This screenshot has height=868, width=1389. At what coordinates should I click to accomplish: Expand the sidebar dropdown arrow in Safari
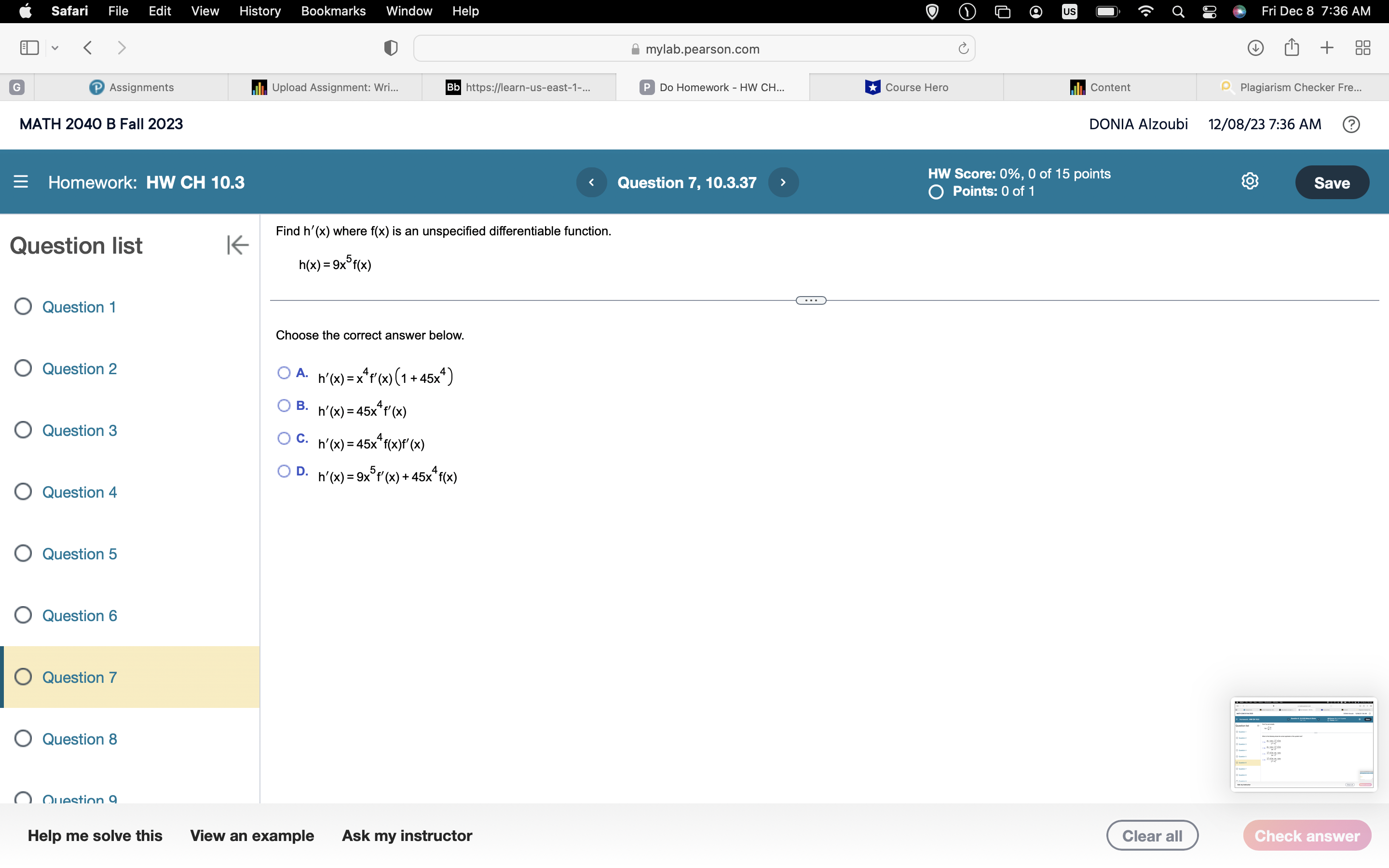point(55,48)
